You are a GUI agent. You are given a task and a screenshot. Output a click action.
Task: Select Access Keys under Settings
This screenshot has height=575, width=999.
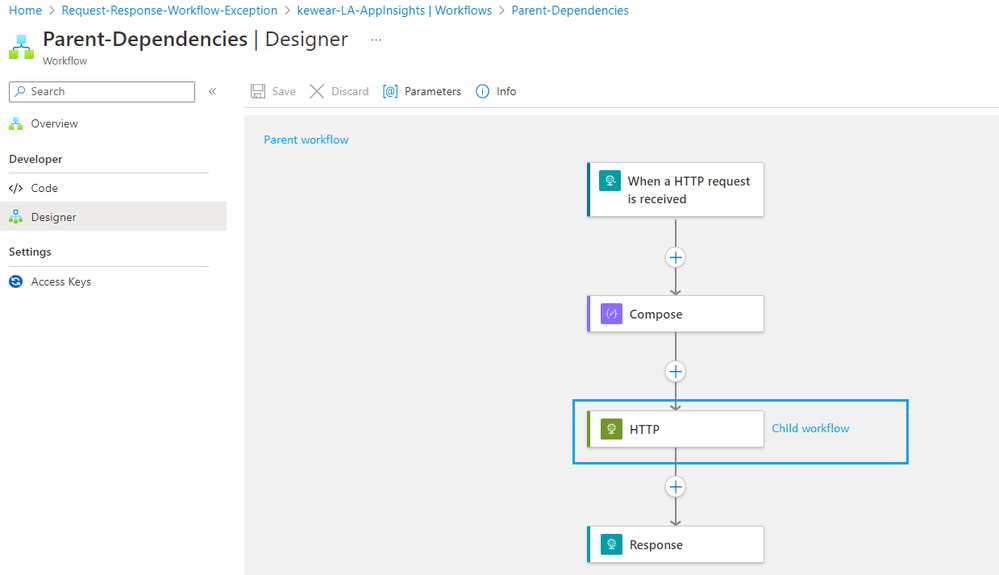point(60,282)
